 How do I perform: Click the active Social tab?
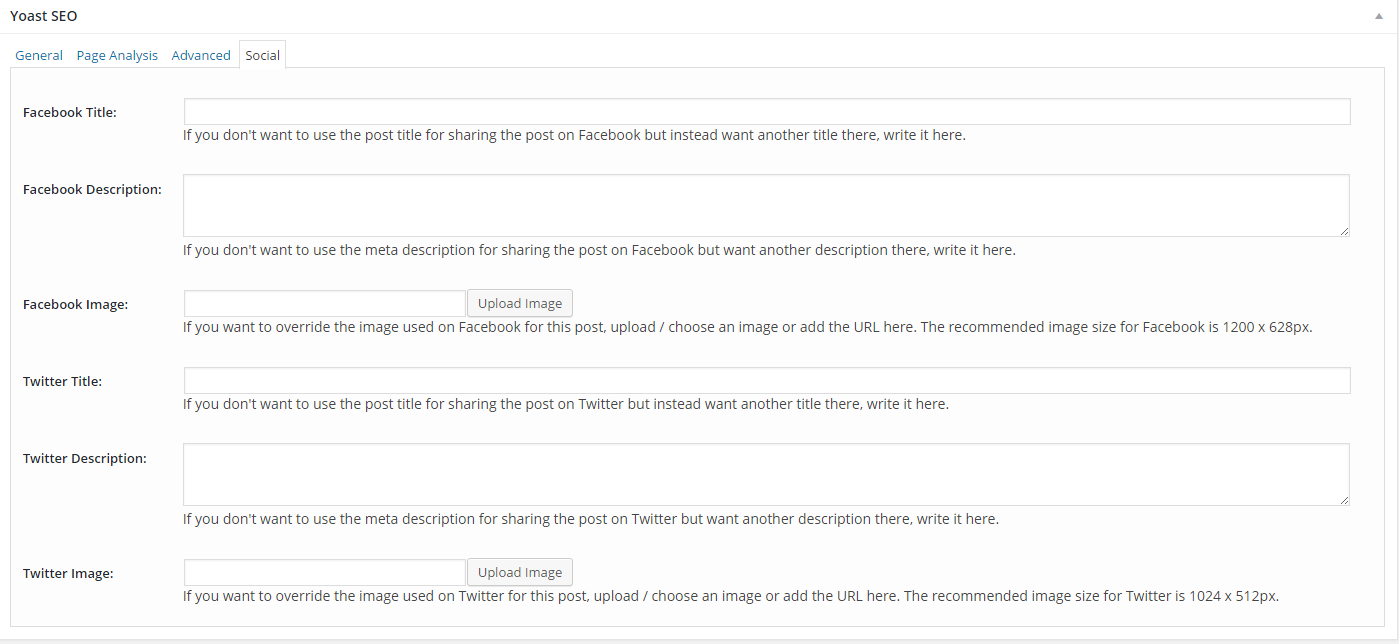[x=262, y=55]
